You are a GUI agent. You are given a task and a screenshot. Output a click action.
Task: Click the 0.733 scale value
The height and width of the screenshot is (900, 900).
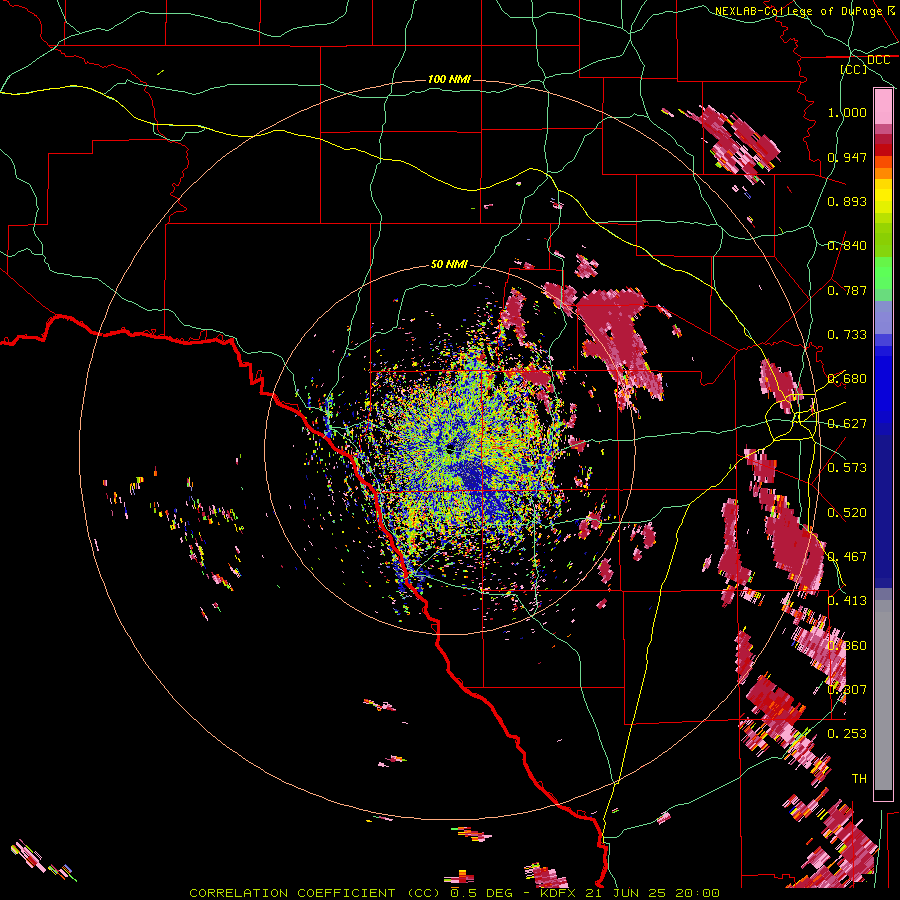[x=847, y=335]
